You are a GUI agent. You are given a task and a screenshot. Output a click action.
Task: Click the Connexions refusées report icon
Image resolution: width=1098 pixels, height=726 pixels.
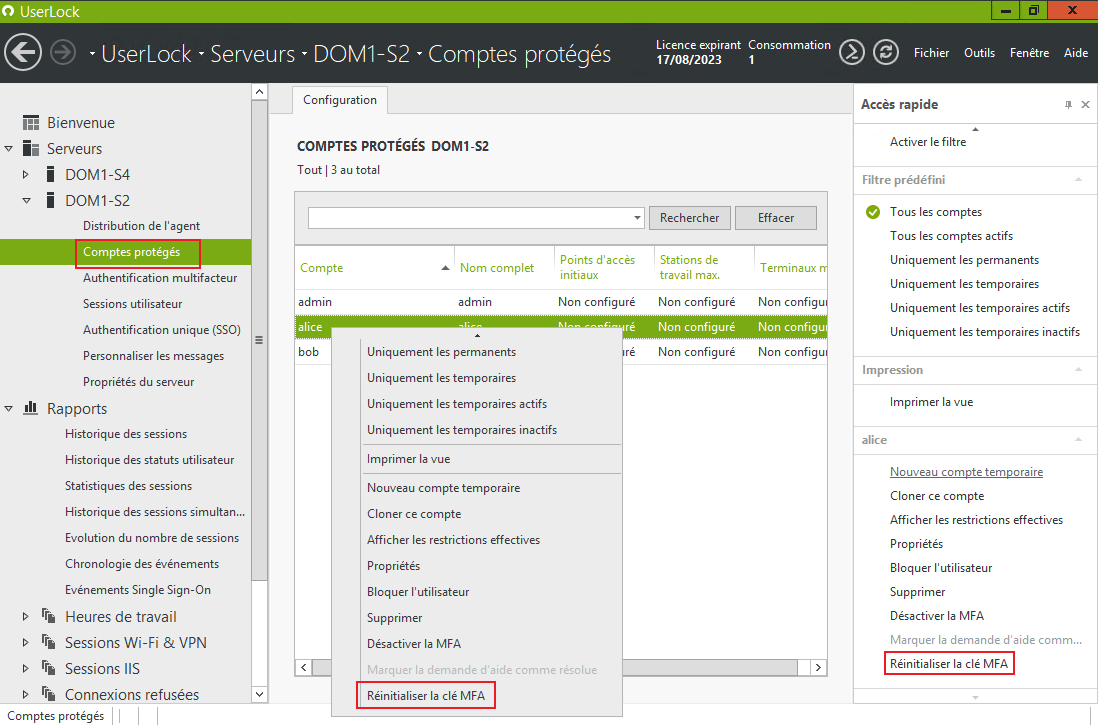click(x=48, y=694)
